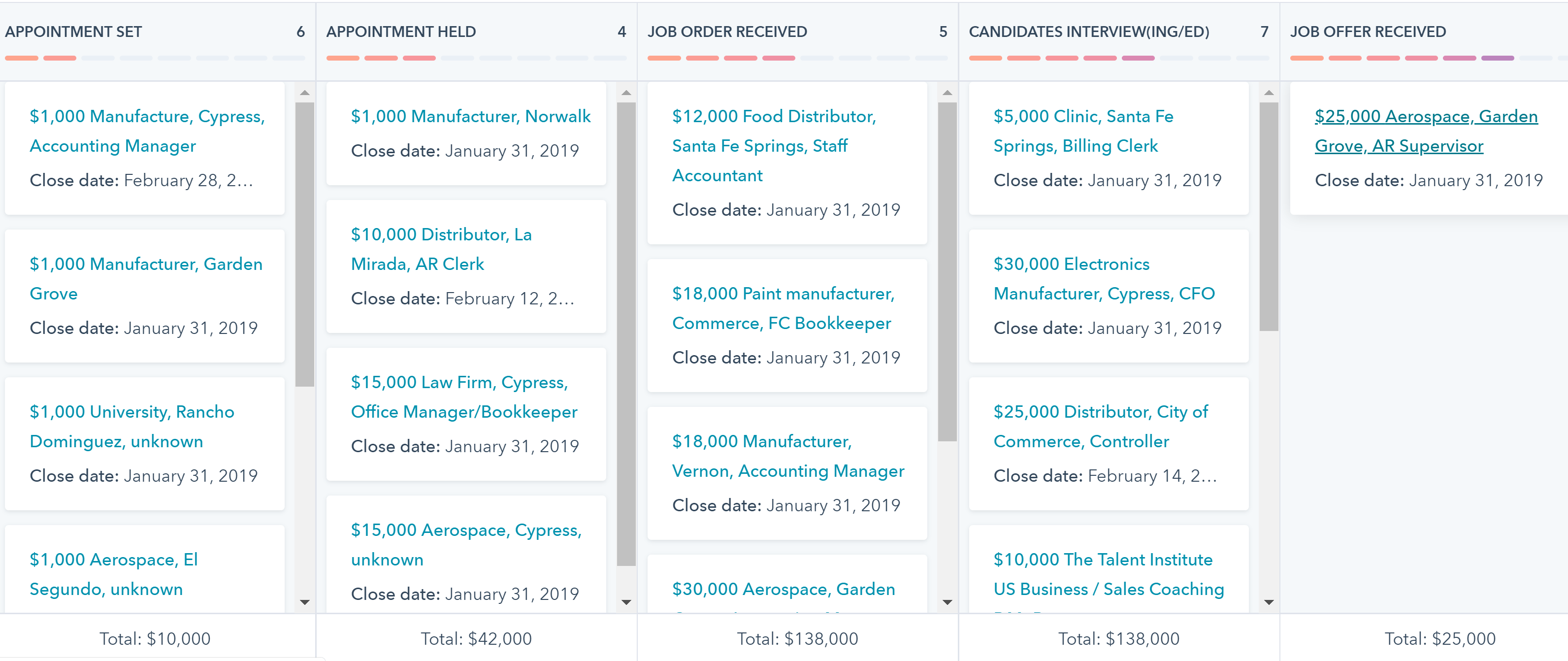The image size is (1568, 661).
Task: Click scroll up arrow in Candidates Interview column
Action: coord(1269,93)
